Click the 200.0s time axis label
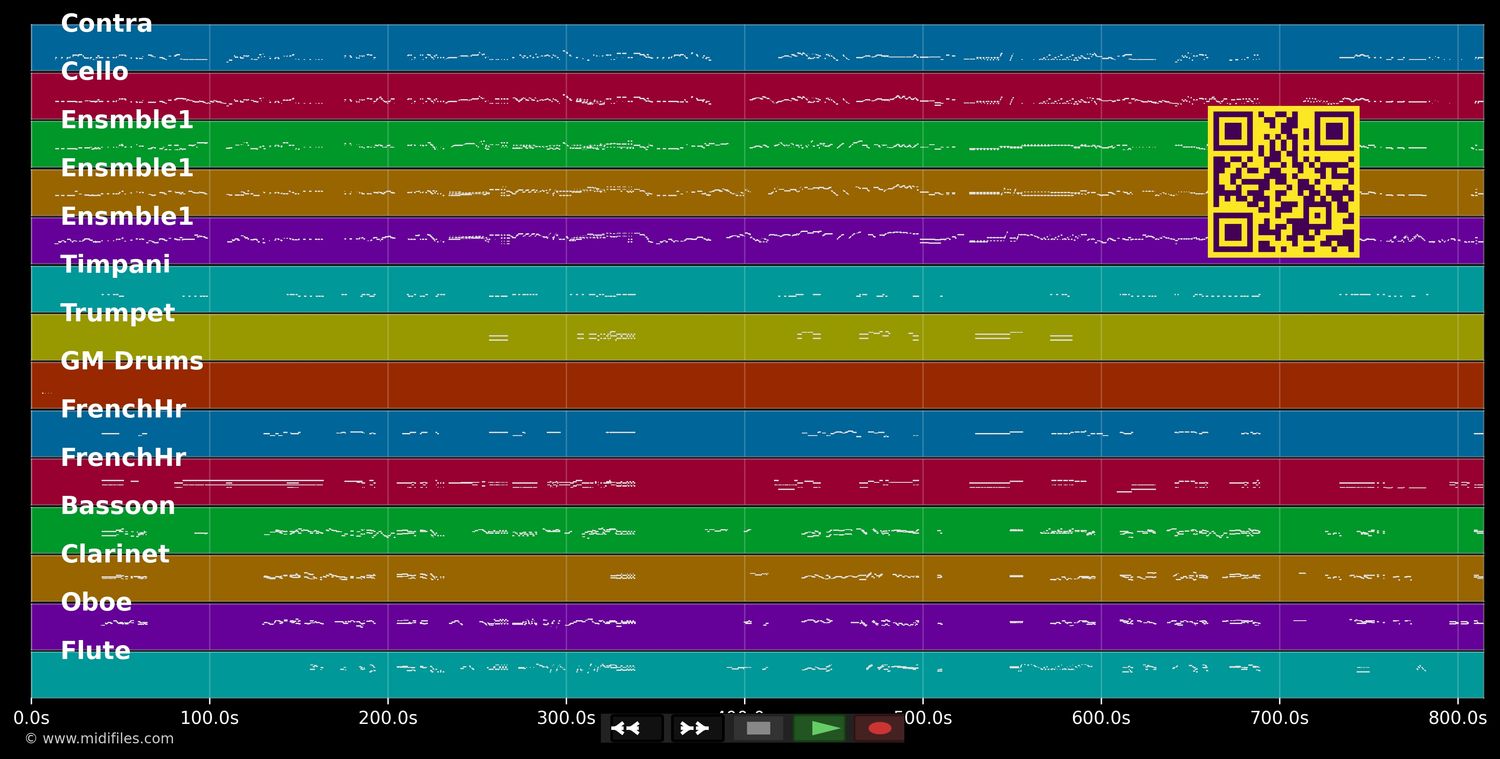 click(x=388, y=718)
